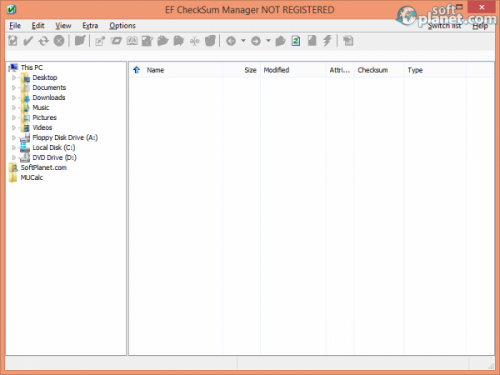Expand the Videos tree node
Image resolution: width=500 pixels, height=375 pixels.
[14, 128]
